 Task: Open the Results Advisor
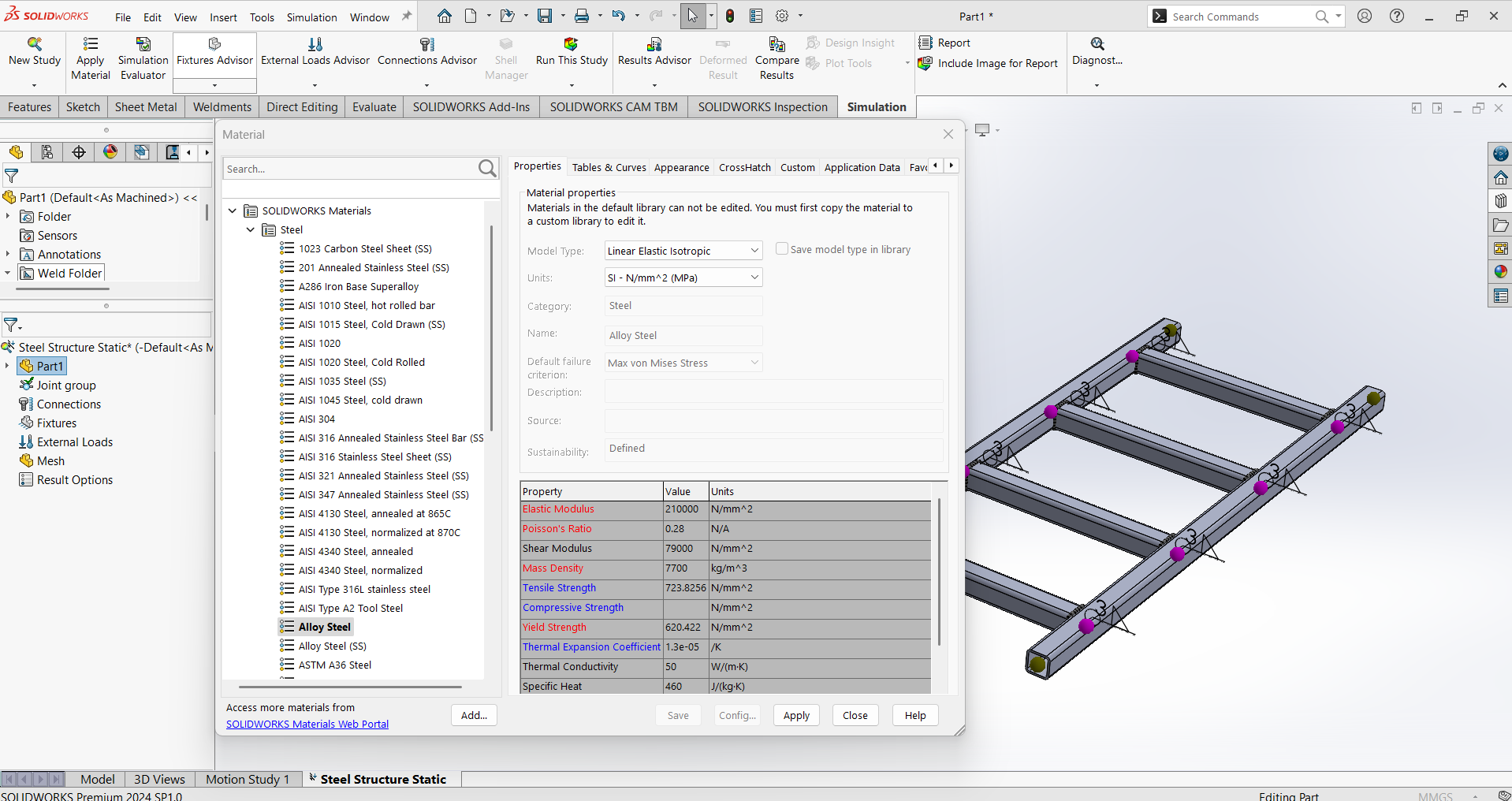(x=654, y=52)
